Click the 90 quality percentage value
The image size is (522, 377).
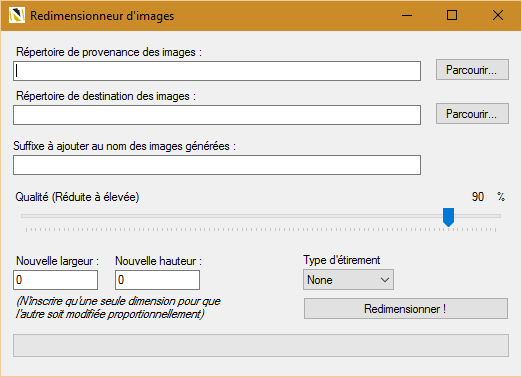[x=478, y=197]
